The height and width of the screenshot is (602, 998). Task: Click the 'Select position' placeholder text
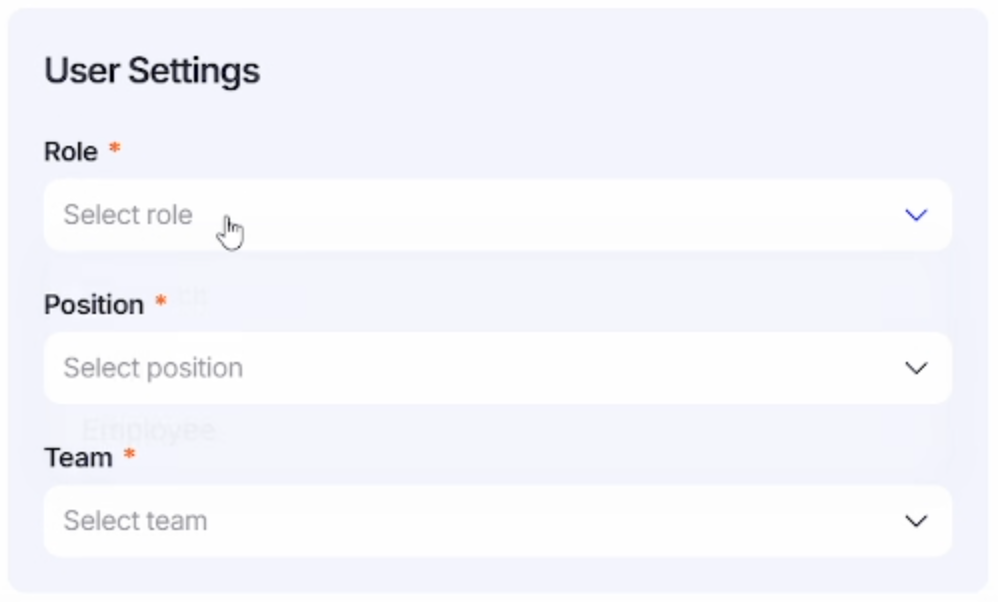[x=153, y=368]
